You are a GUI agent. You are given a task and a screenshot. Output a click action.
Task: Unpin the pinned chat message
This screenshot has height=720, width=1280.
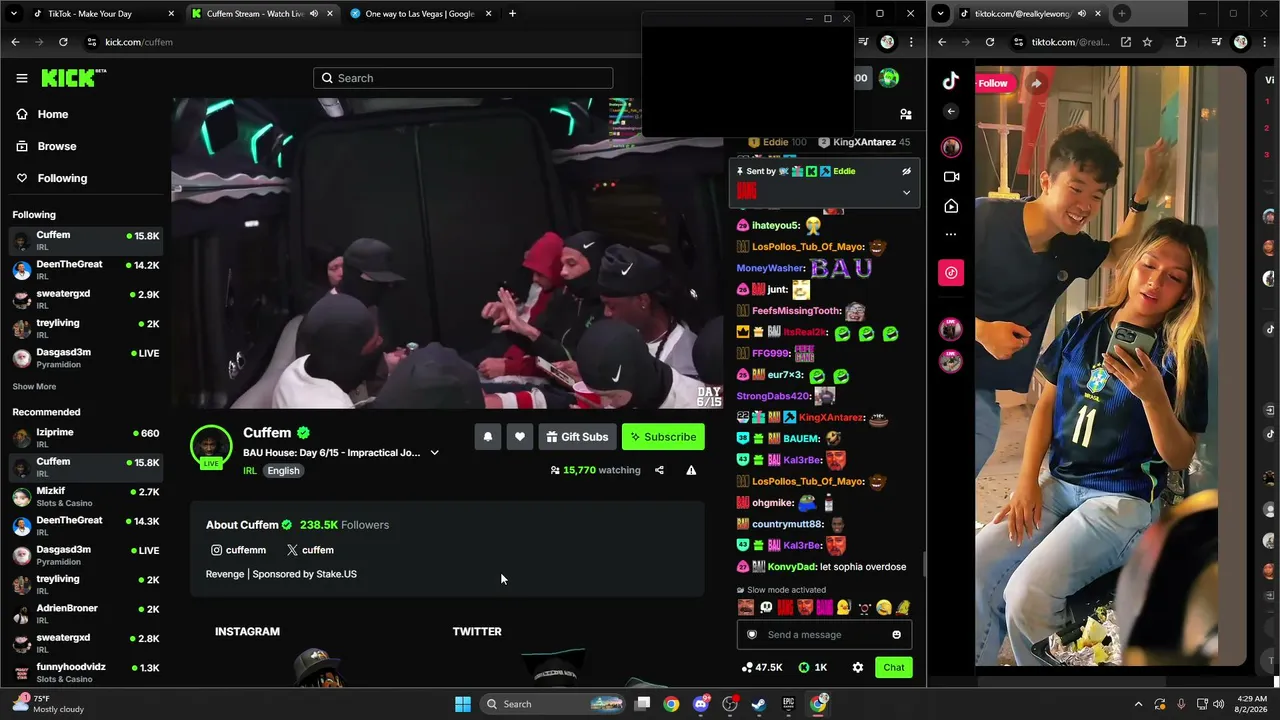pos(906,171)
